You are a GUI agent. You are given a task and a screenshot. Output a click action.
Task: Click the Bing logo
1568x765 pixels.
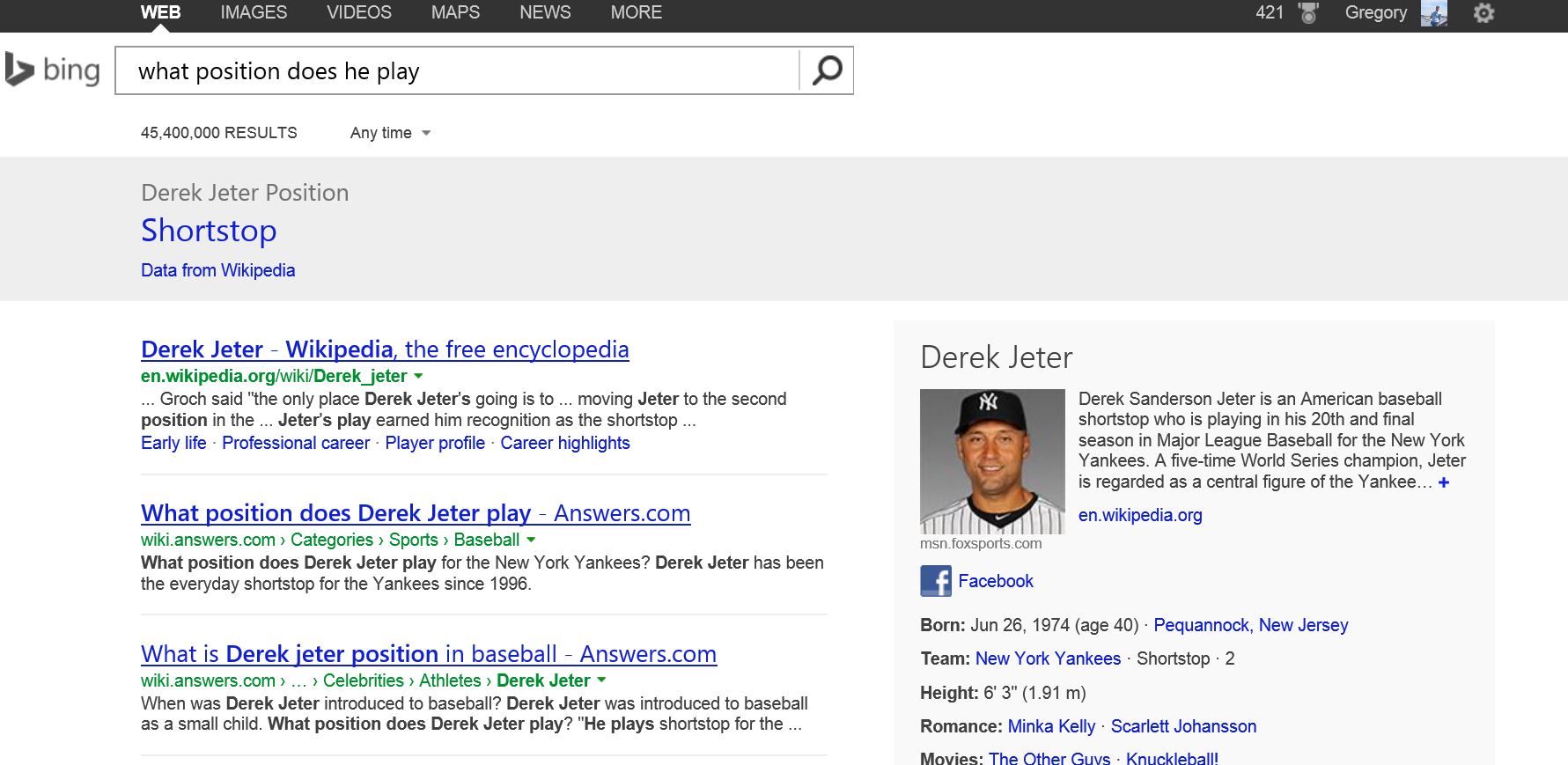point(52,70)
